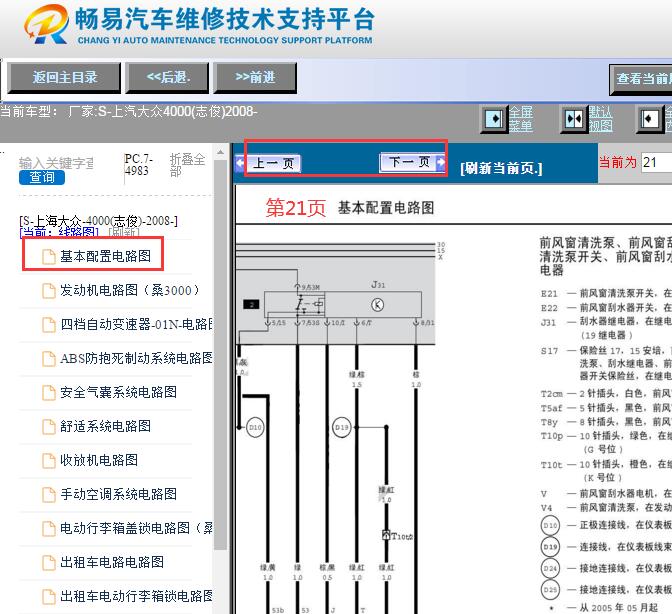672x614 pixels.
Task: Open the 默认视图 link text
Action: point(600,119)
